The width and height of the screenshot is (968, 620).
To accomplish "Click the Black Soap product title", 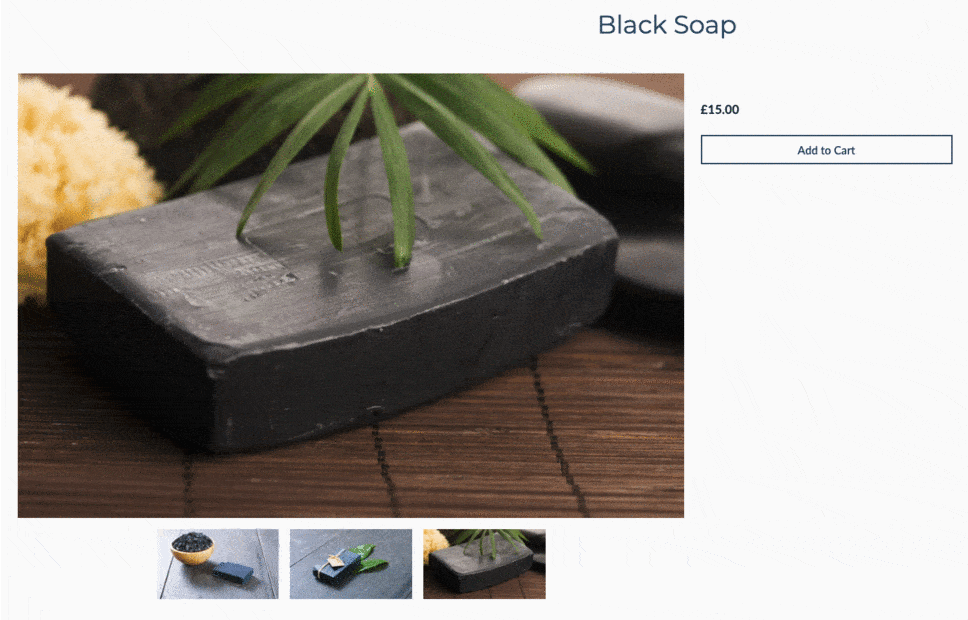I will point(667,25).
